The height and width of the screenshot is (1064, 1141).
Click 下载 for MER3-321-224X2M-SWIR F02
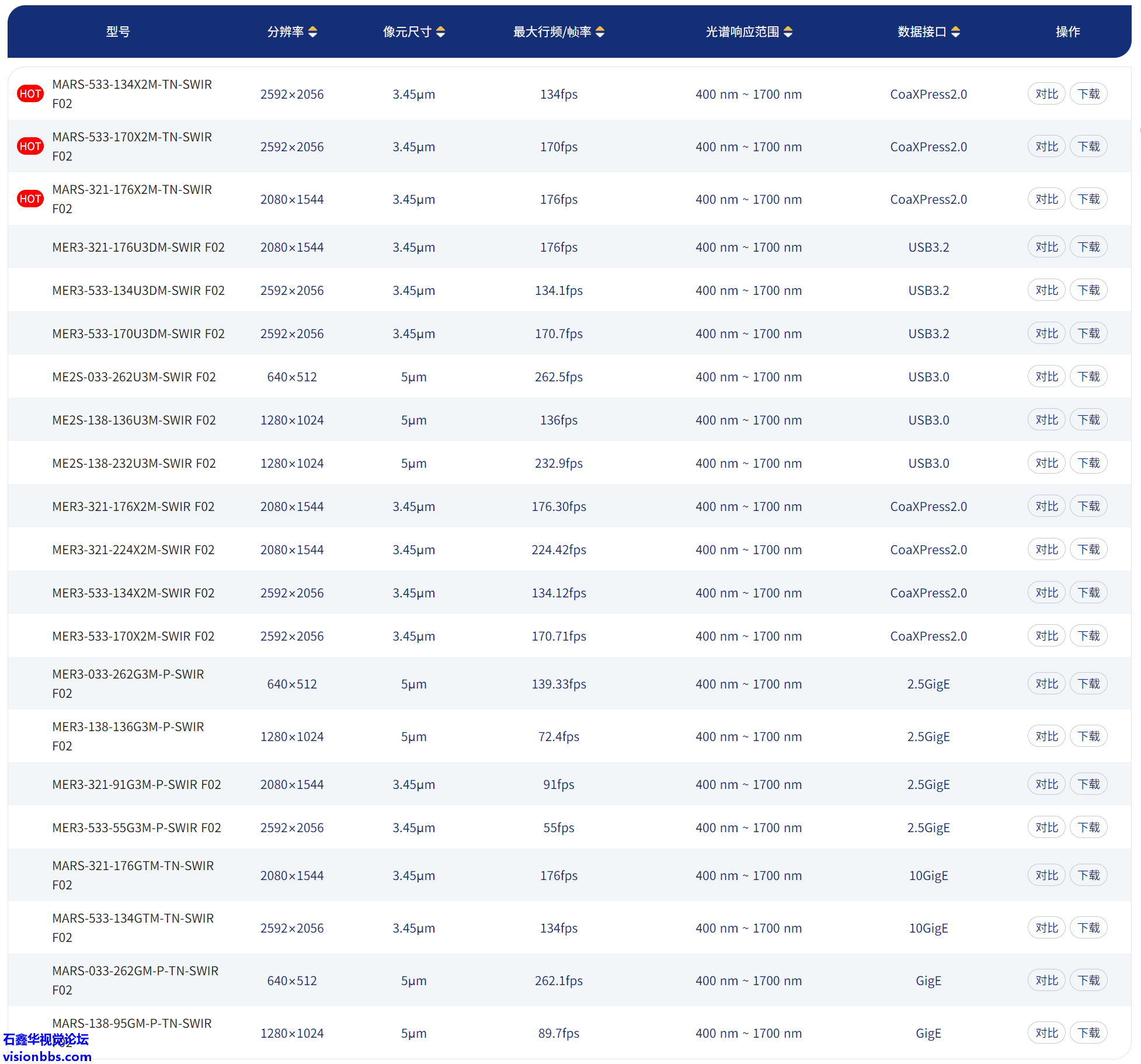point(1088,550)
